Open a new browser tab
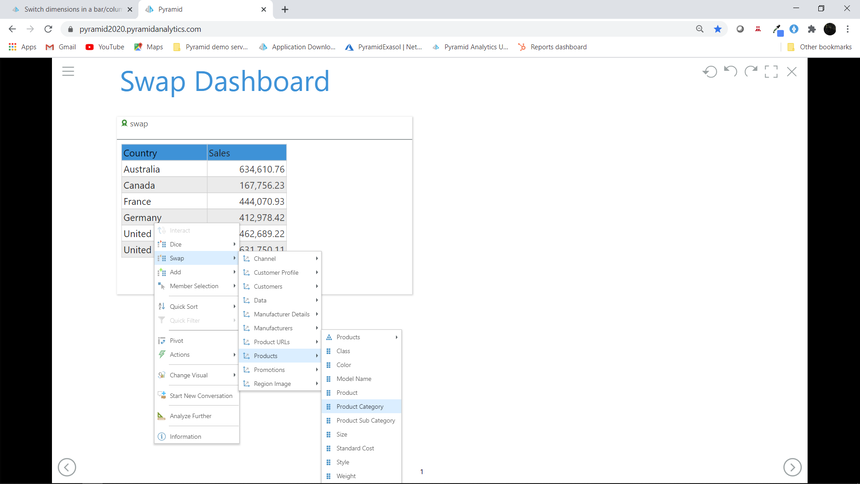 pyautogui.click(x=285, y=9)
